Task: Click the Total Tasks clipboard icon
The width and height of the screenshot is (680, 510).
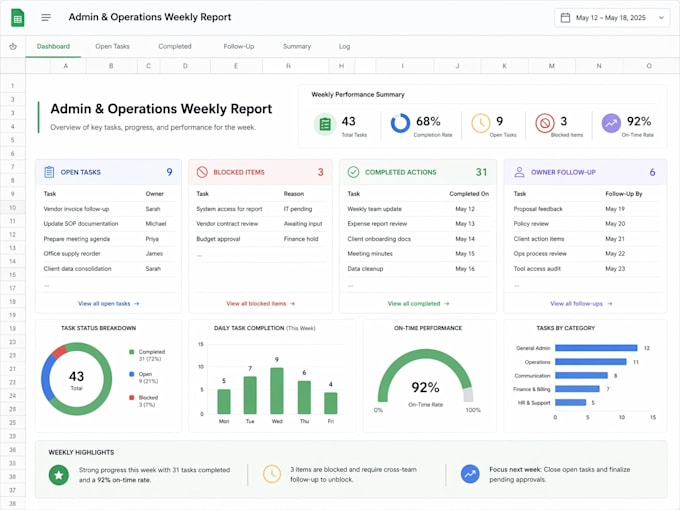Action: 325,124
